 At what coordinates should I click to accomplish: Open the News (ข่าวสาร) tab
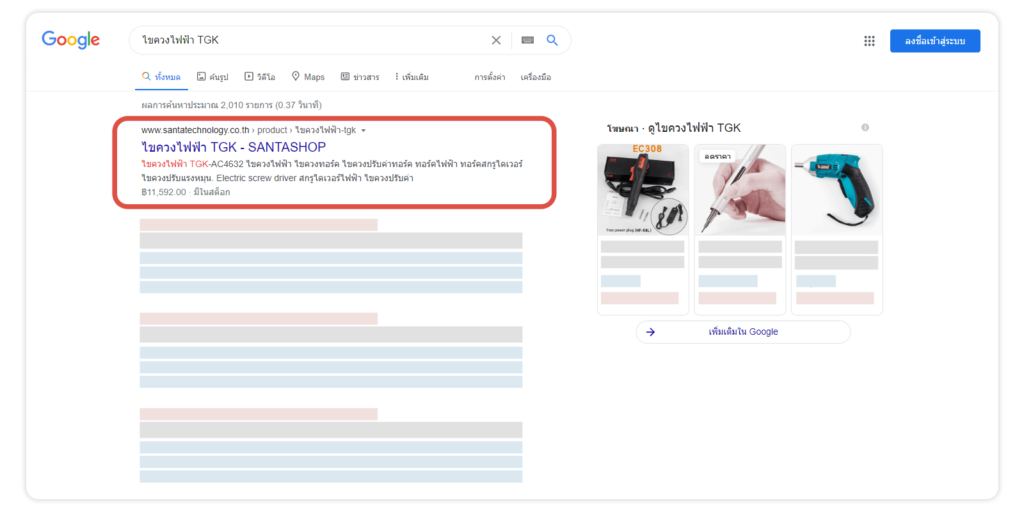(360, 77)
